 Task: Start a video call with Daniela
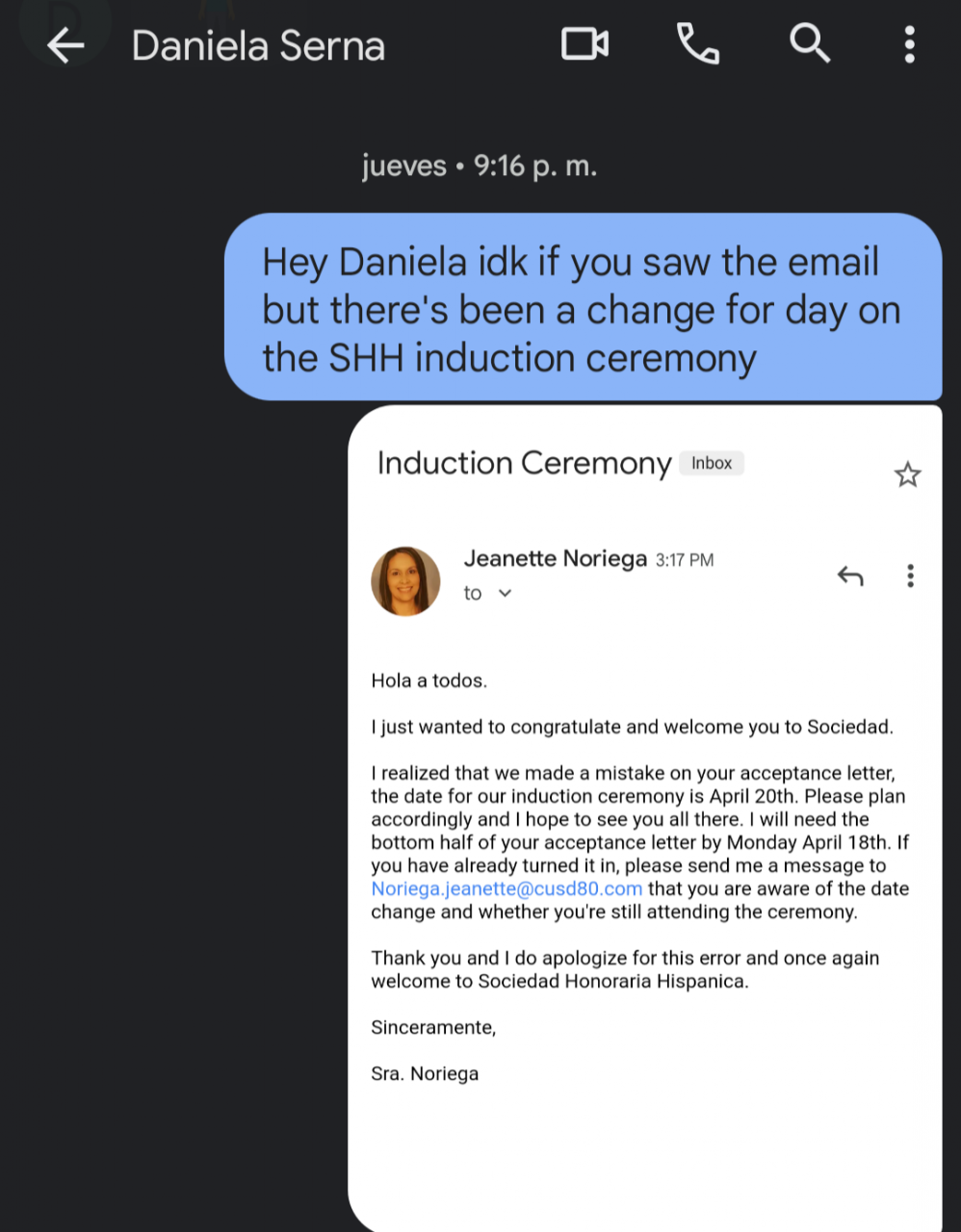point(584,44)
